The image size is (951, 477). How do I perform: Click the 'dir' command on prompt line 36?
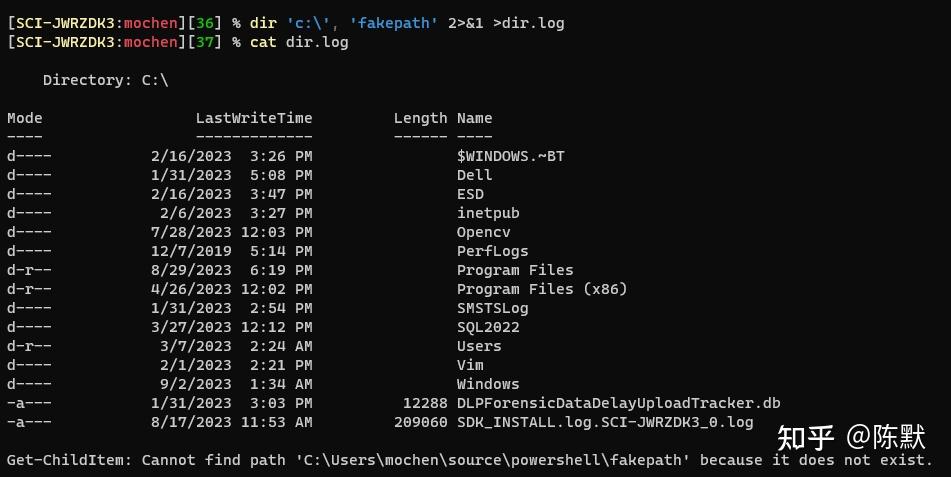(263, 23)
